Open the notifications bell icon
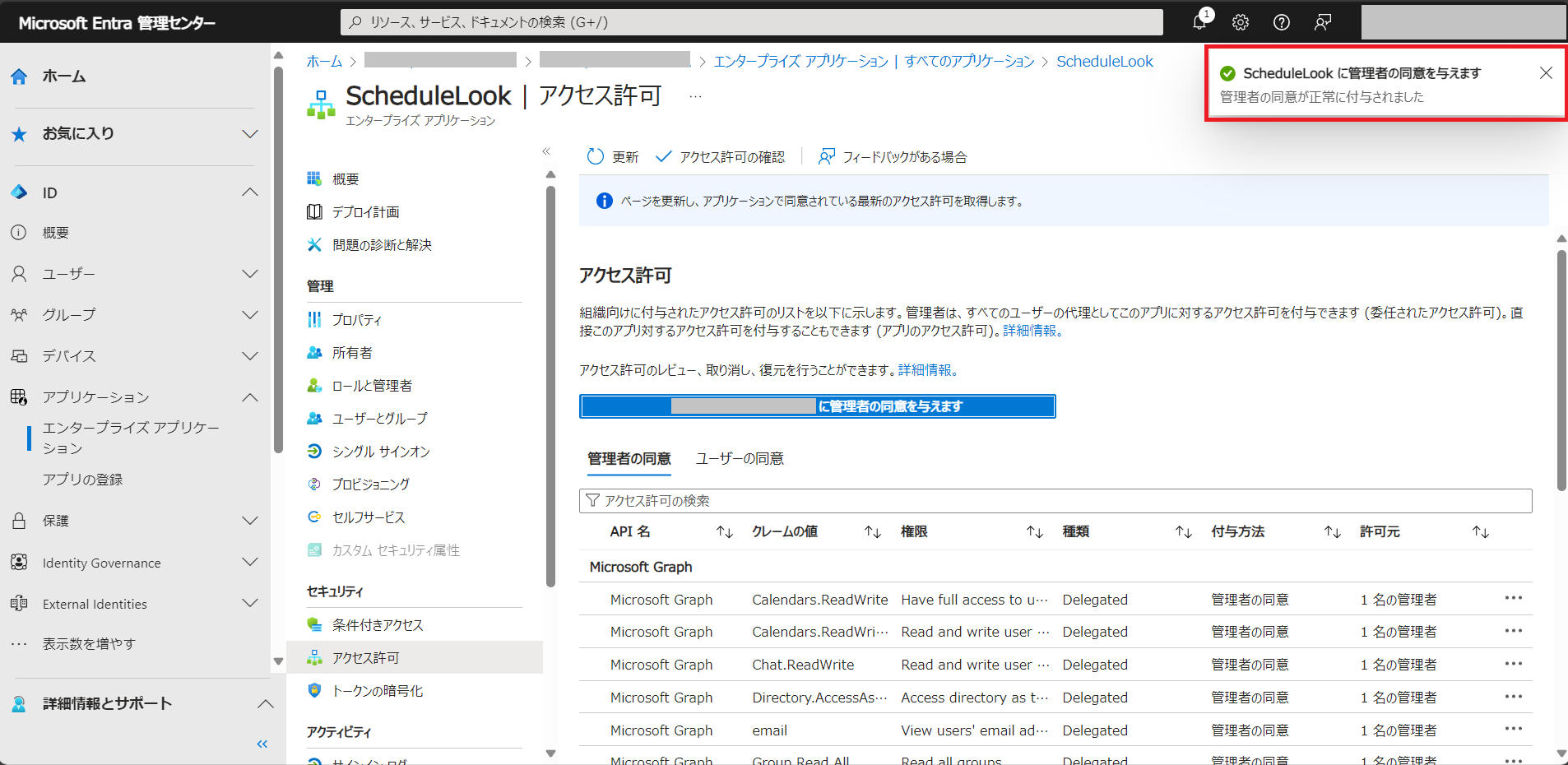Image resolution: width=1568 pixels, height=765 pixels. click(x=1200, y=22)
